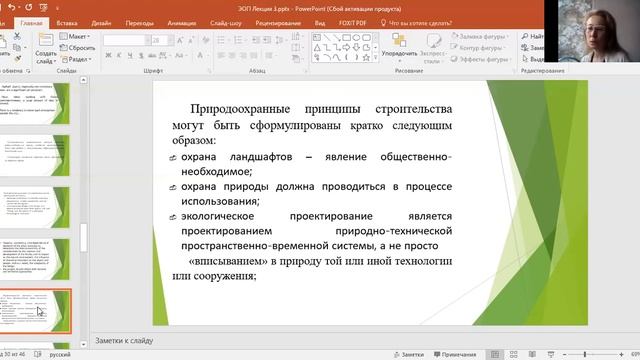Open the Дизайн ribbon tab

tap(101, 23)
